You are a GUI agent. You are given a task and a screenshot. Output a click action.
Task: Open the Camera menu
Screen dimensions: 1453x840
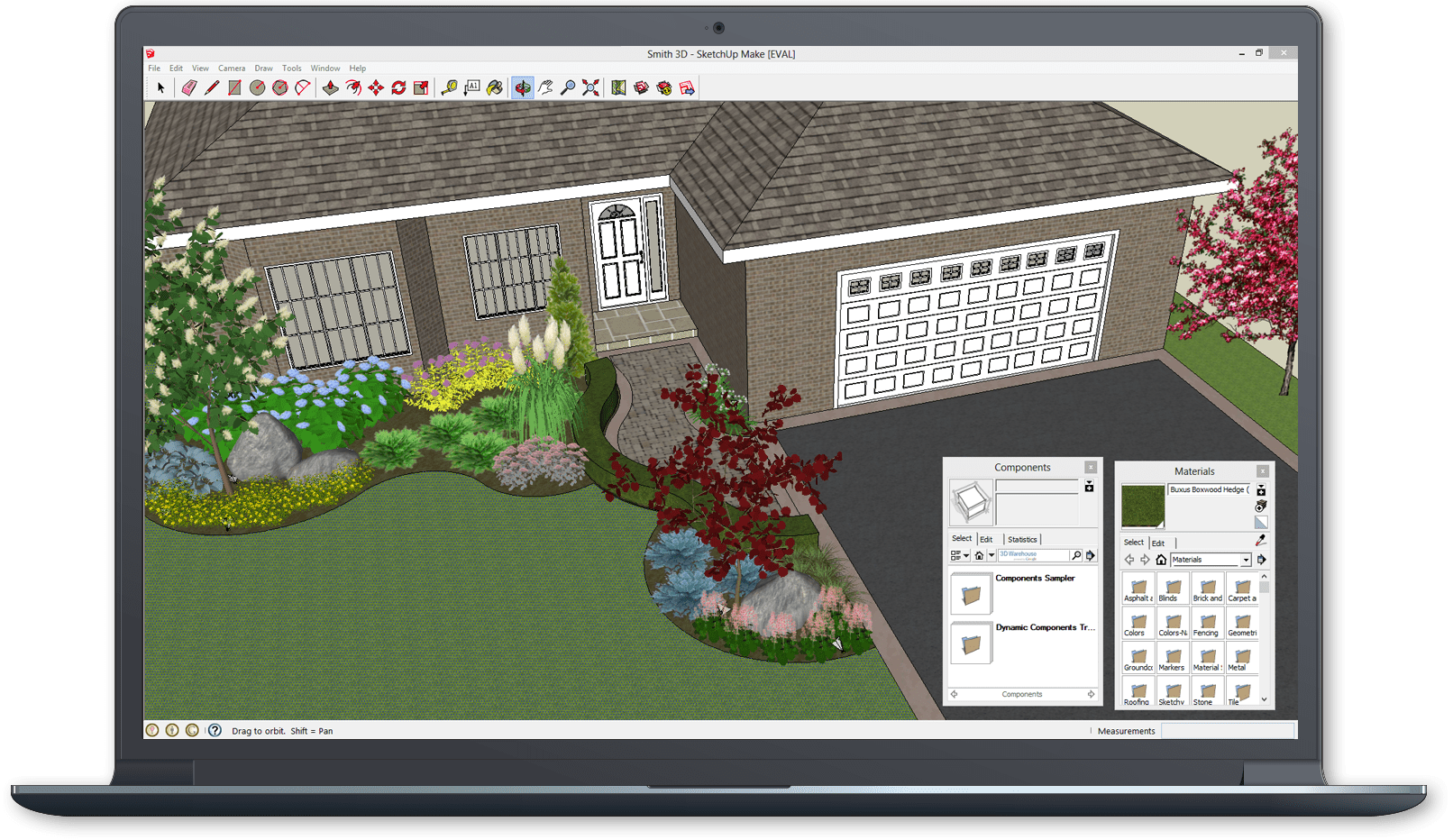click(x=232, y=68)
